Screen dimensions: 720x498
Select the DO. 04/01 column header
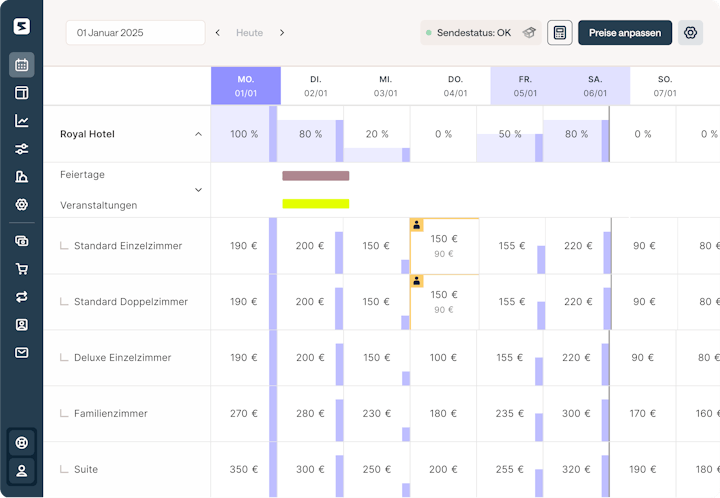pyautogui.click(x=456, y=86)
